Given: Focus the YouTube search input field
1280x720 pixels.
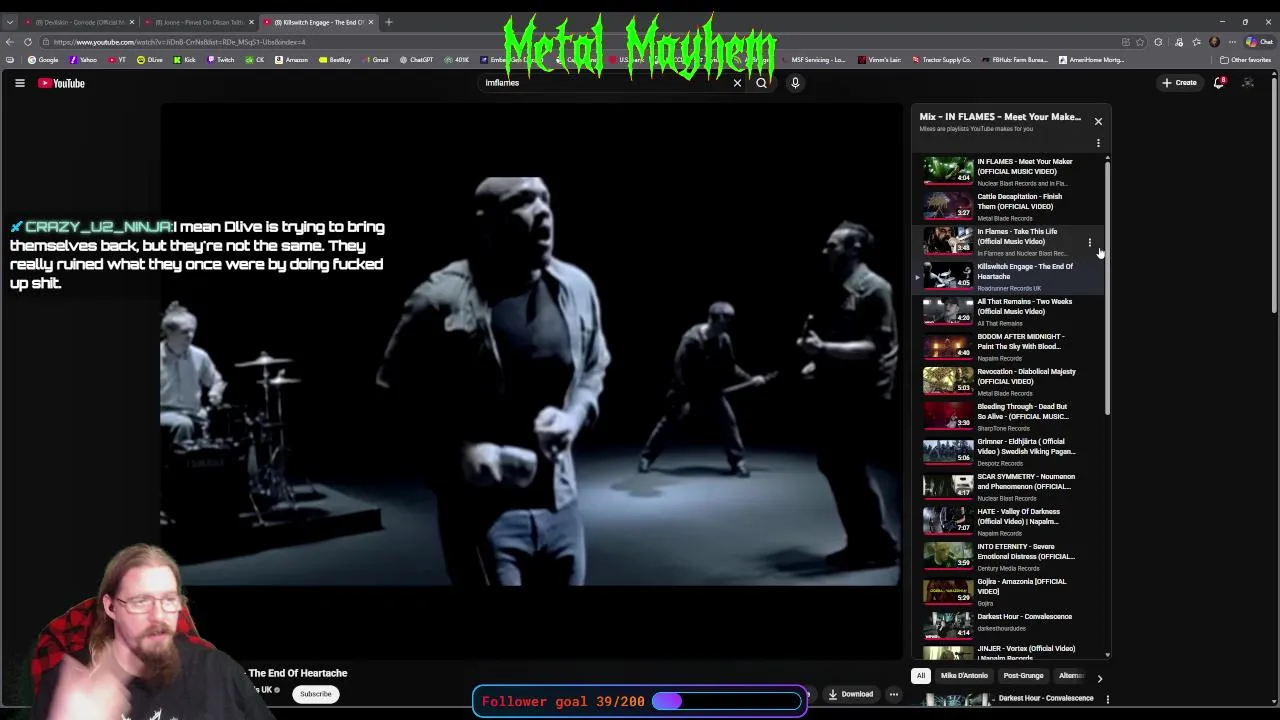Looking at the screenshot, I should point(605,83).
